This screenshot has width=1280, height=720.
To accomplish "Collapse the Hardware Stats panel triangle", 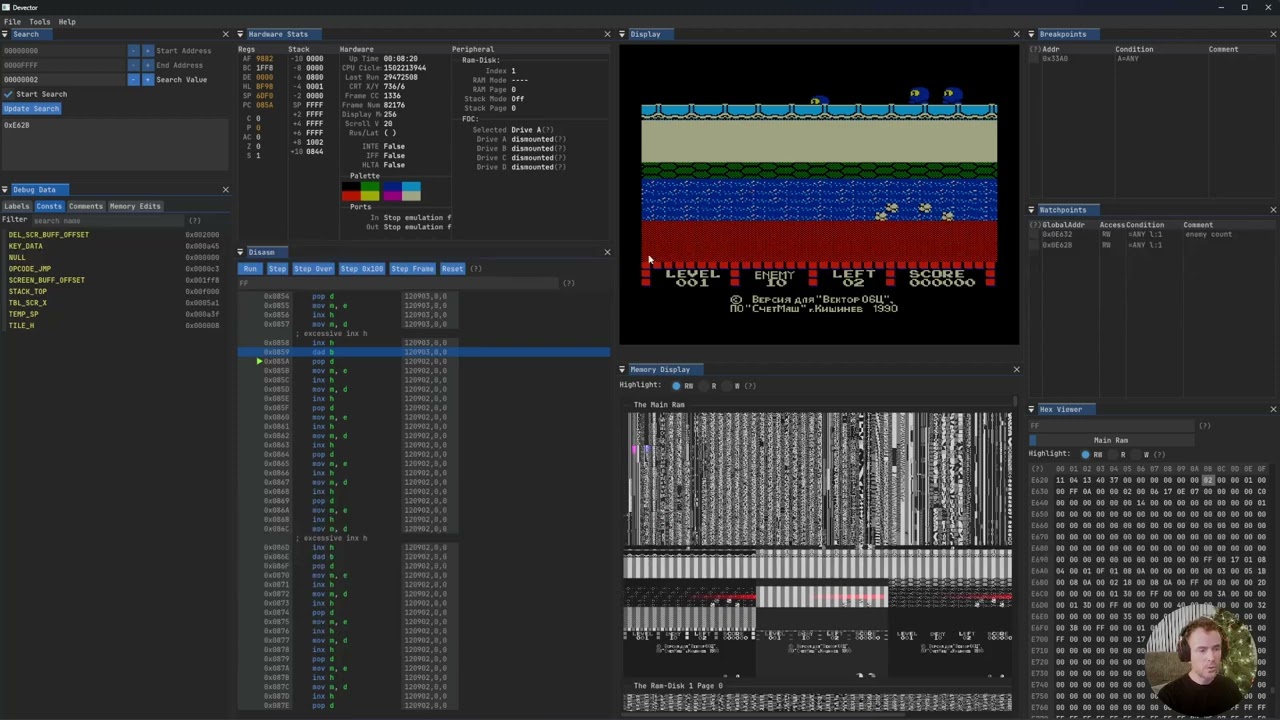I will pos(241,34).
